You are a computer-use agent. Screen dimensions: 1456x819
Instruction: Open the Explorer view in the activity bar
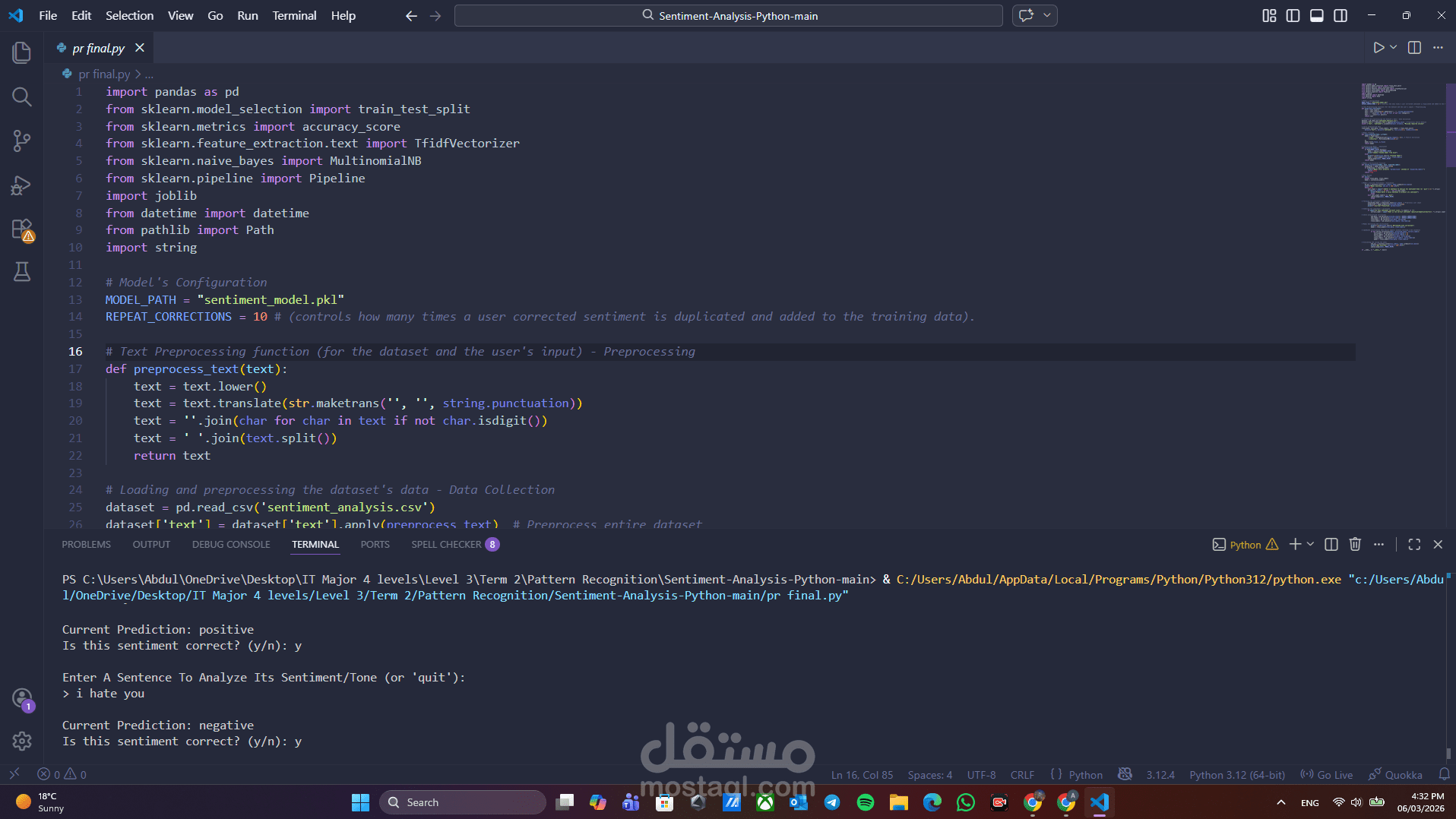22,52
